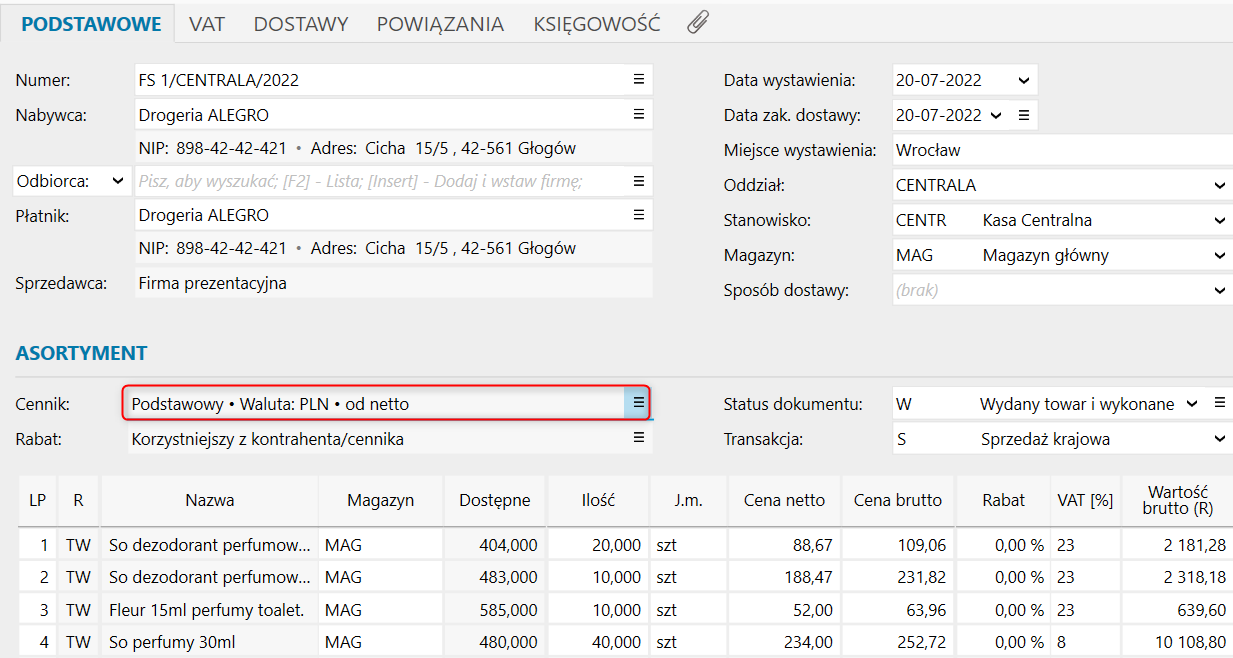Open the Magazyn główny dropdown
Screen dimensions: 1233x658
pyautogui.click(x=1219, y=255)
